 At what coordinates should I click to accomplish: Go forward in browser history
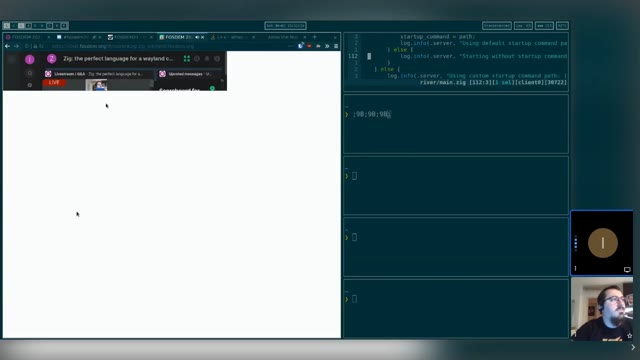(16, 46)
